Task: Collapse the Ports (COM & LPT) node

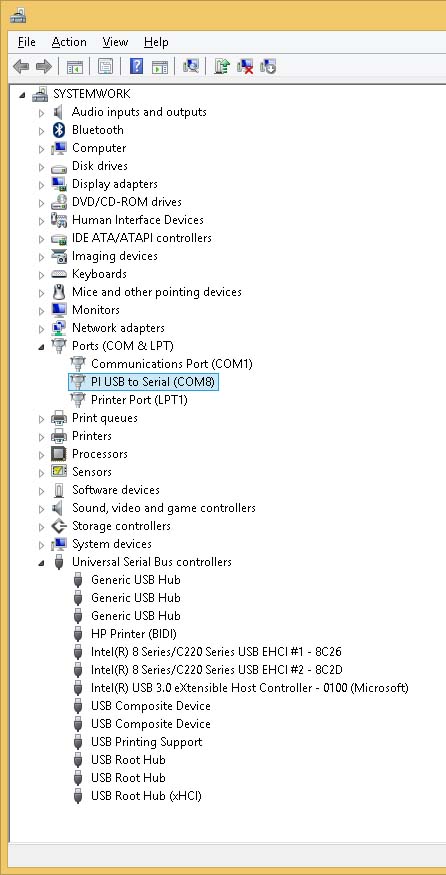Action: pos(41,347)
